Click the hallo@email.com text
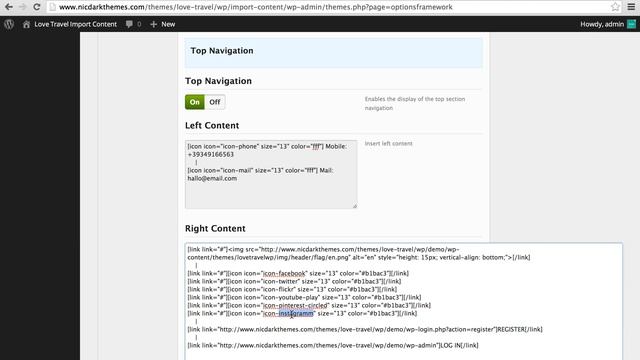Image resolution: width=640 pixels, height=360 pixels. click(212, 178)
